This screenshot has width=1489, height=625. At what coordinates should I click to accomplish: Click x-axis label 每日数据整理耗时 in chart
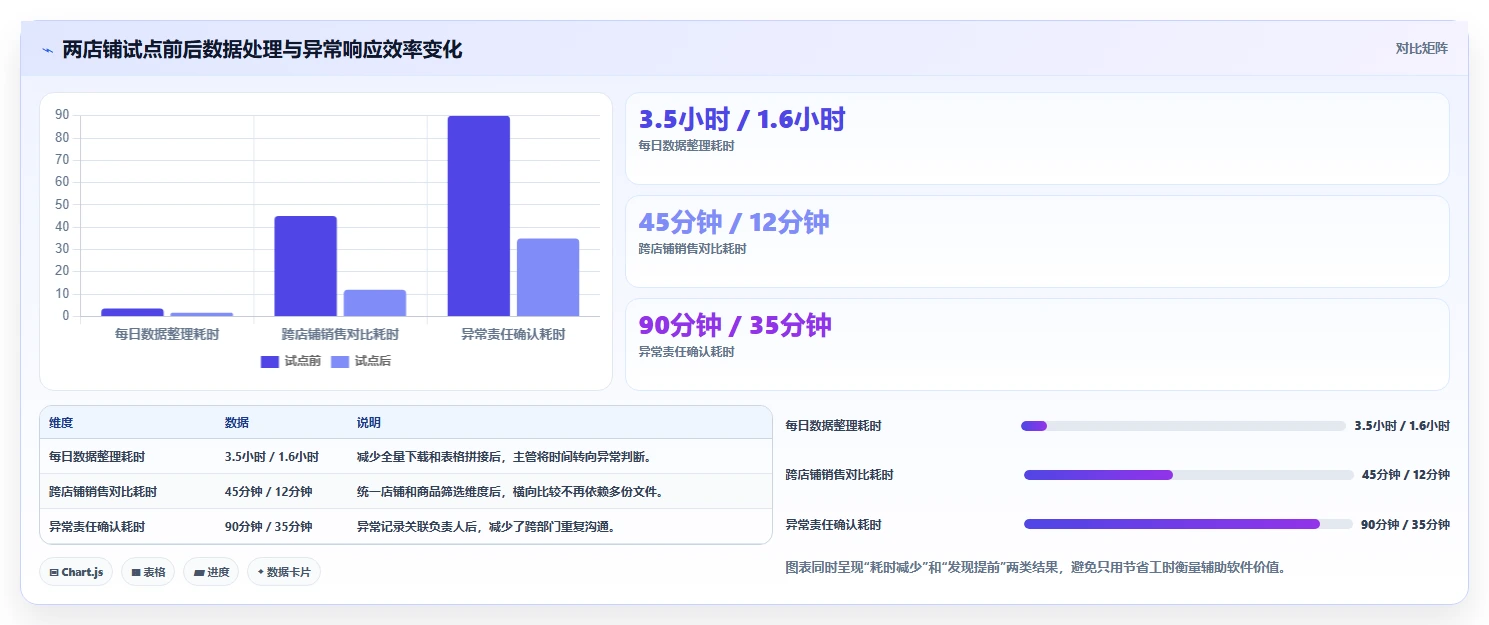tap(167, 335)
